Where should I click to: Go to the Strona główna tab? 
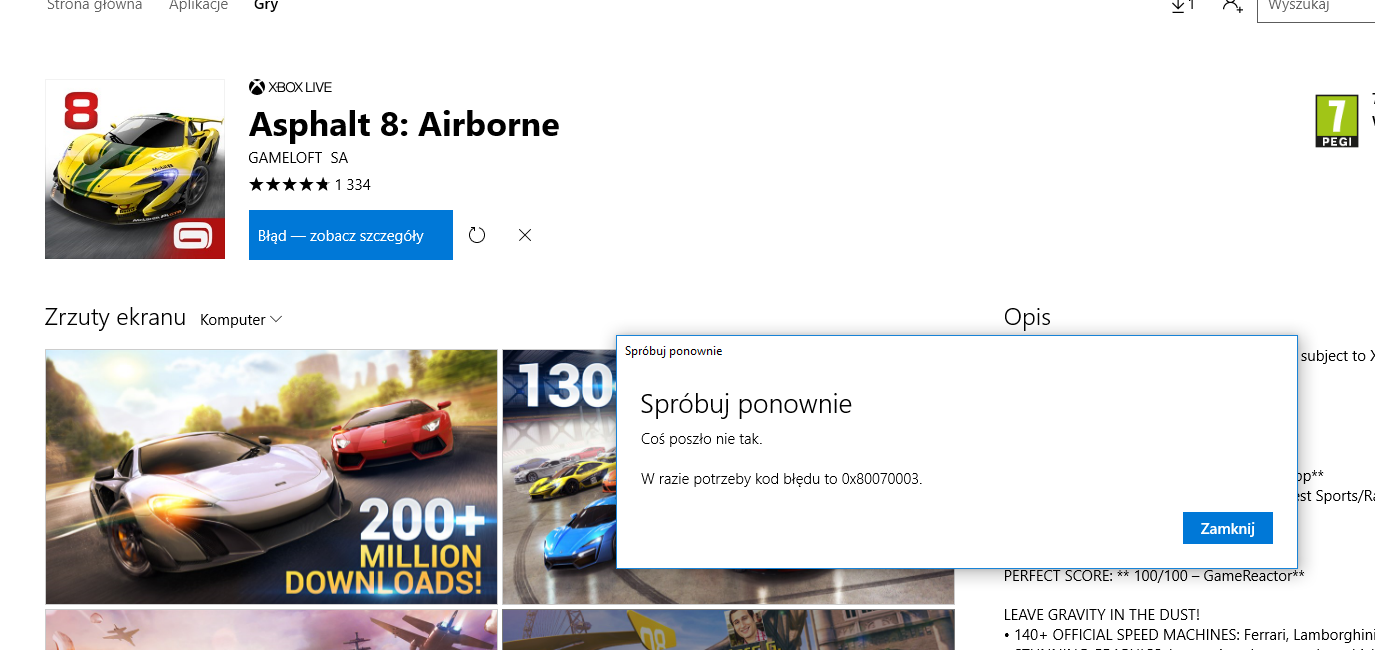(x=95, y=5)
